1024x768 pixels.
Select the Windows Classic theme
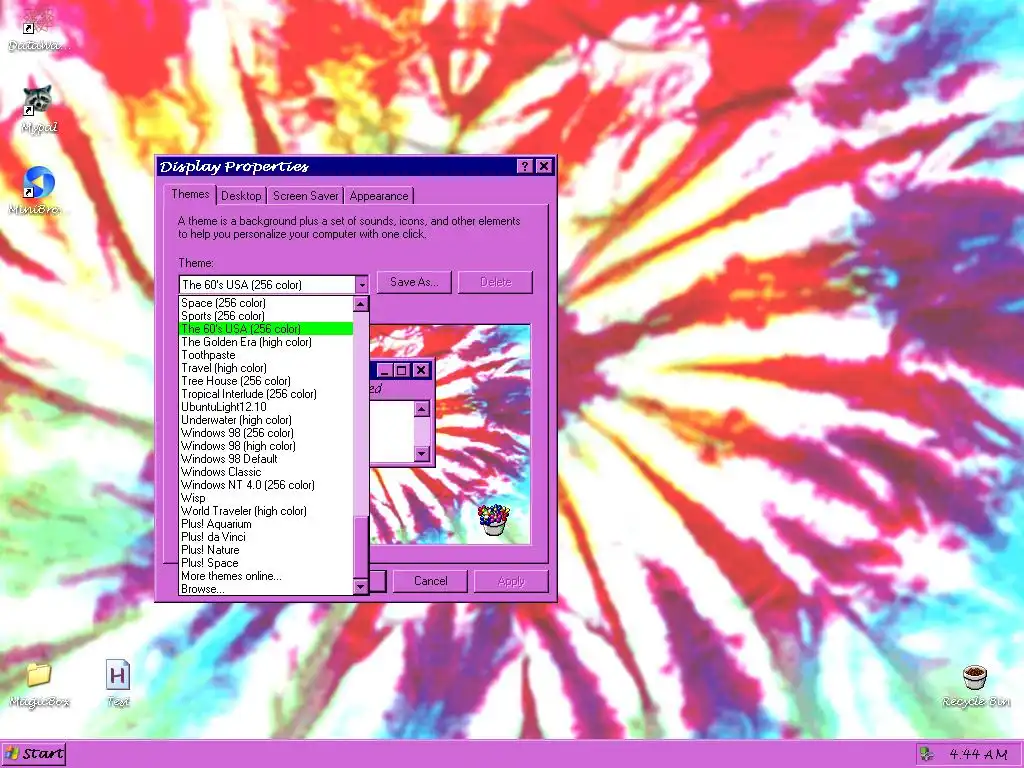point(266,472)
